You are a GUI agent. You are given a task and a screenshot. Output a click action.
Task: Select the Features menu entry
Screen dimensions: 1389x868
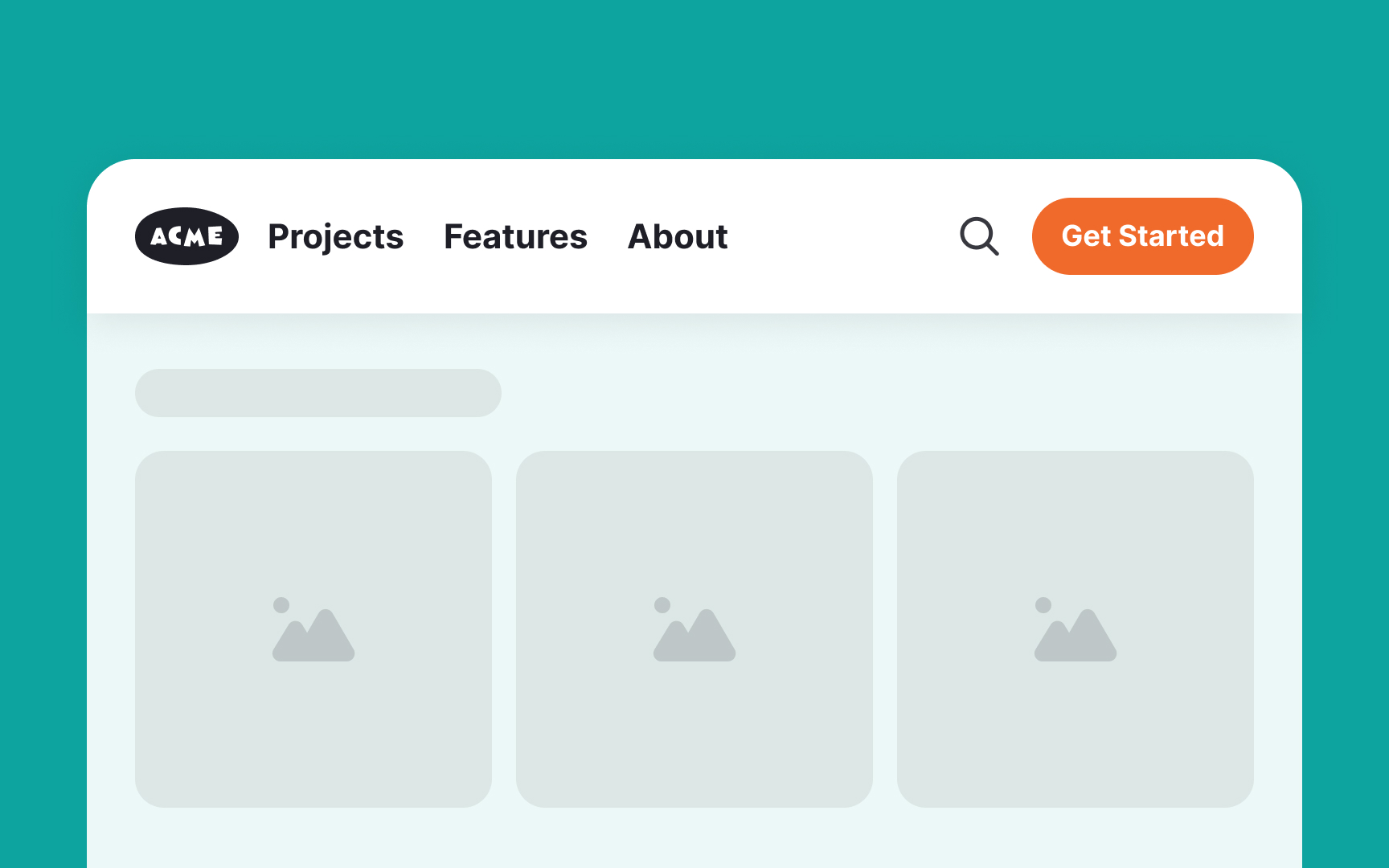(x=515, y=236)
